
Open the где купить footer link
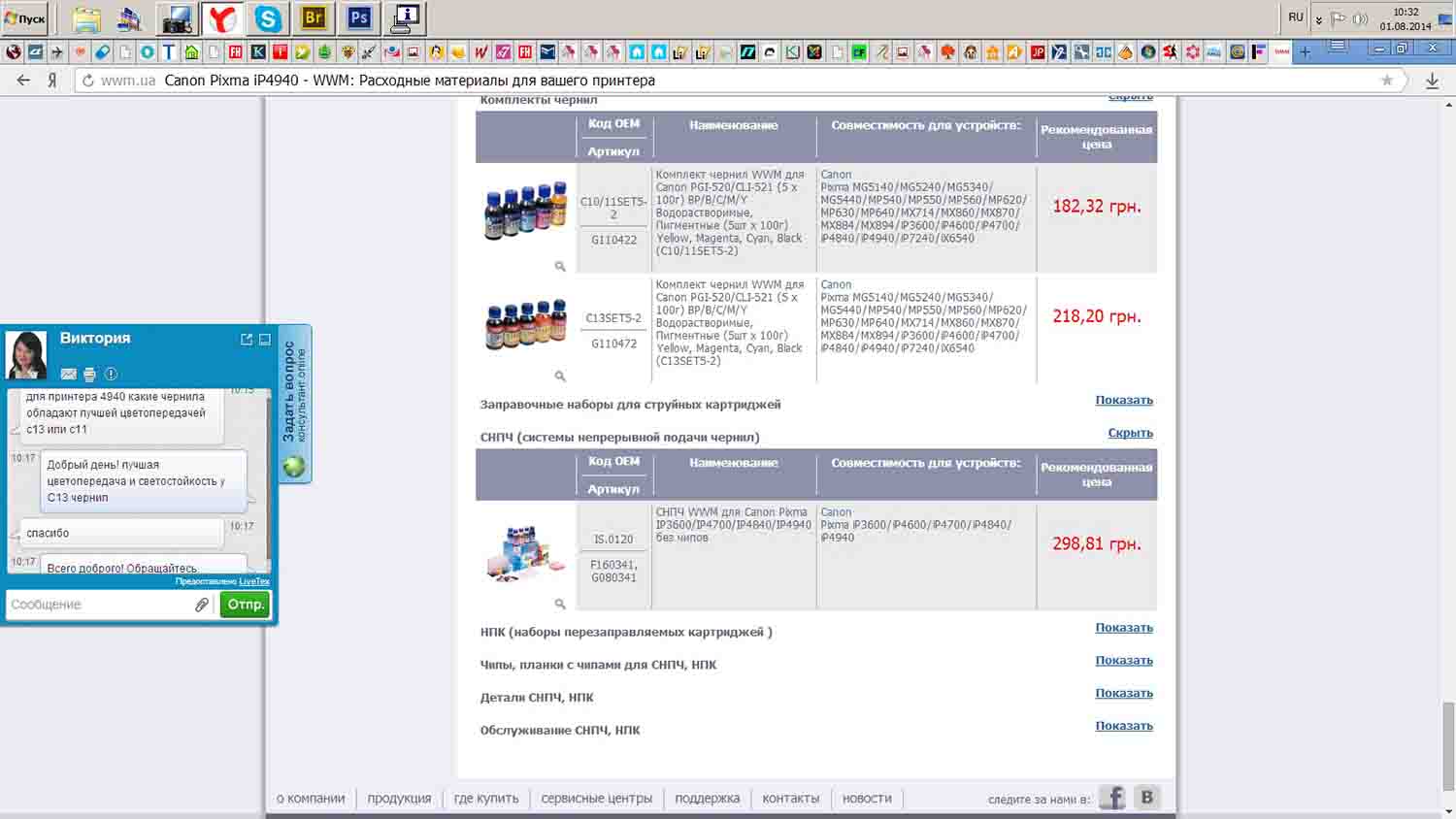(486, 799)
